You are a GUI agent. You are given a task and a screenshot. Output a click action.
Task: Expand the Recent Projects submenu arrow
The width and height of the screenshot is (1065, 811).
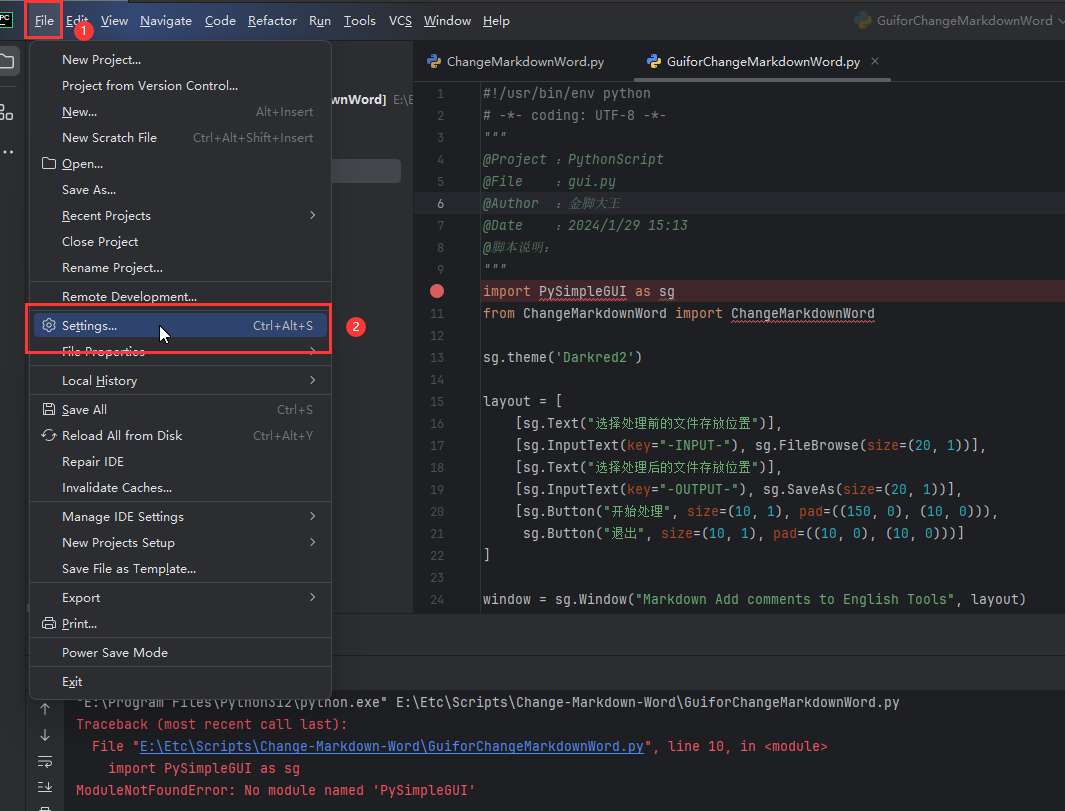pyautogui.click(x=312, y=215)
